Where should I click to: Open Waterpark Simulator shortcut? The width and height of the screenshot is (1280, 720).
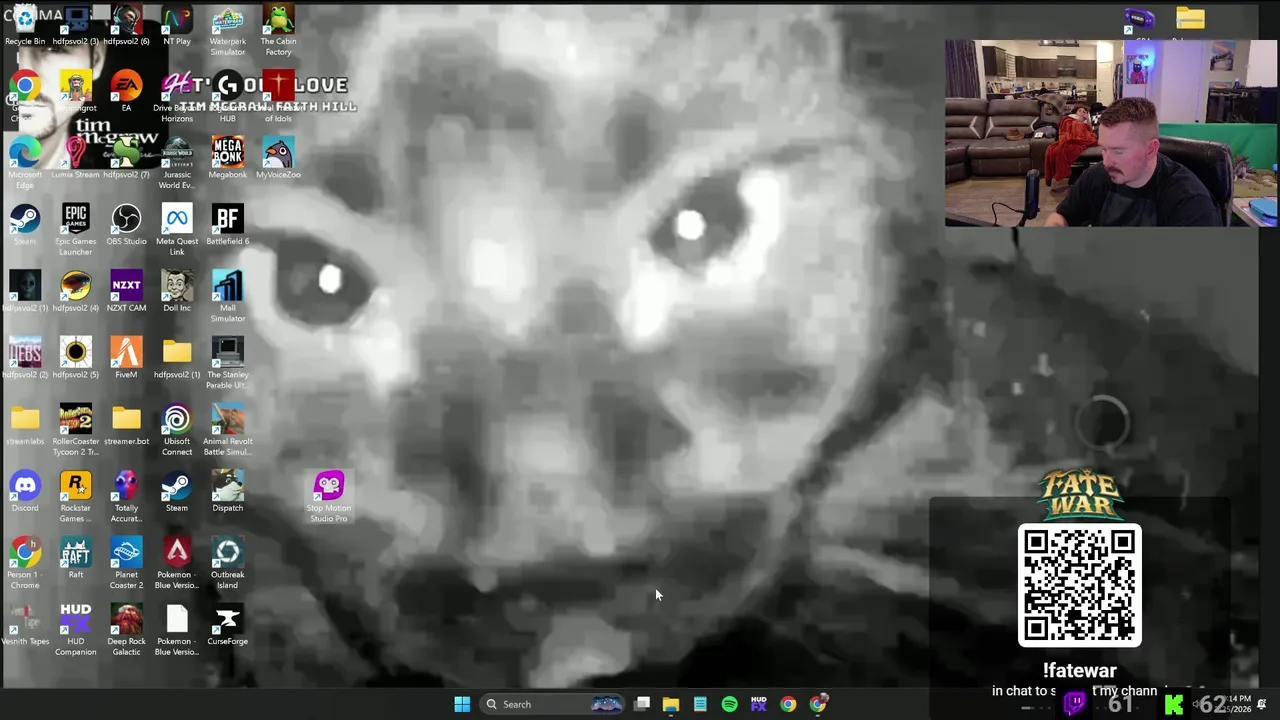(x=228, y=31)
